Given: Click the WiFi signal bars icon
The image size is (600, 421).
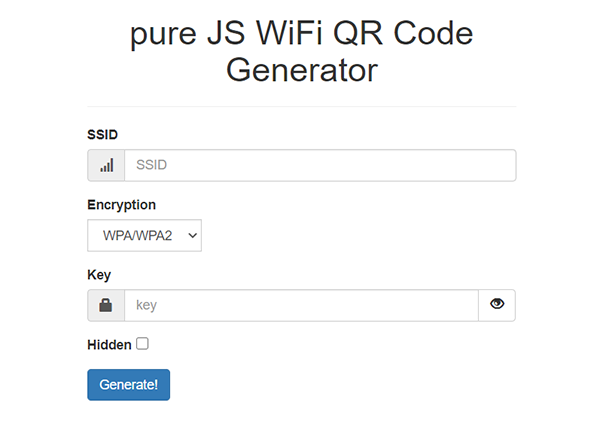Looking at the screenshot, I should click(106, 165).
